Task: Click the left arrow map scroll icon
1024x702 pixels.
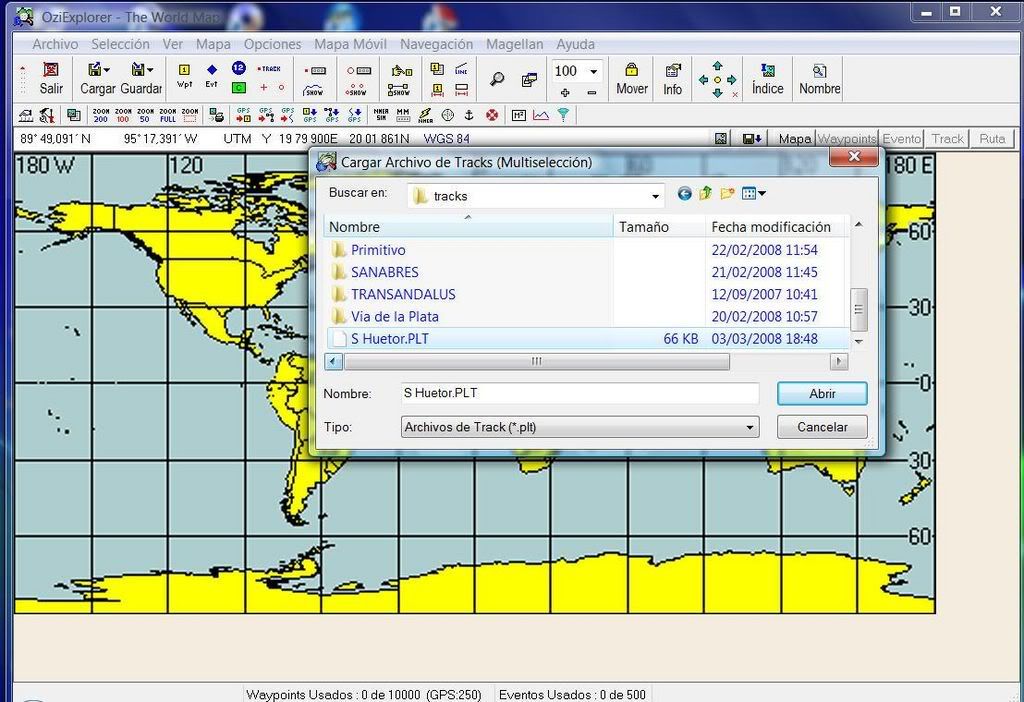Action: pos(703,80)
